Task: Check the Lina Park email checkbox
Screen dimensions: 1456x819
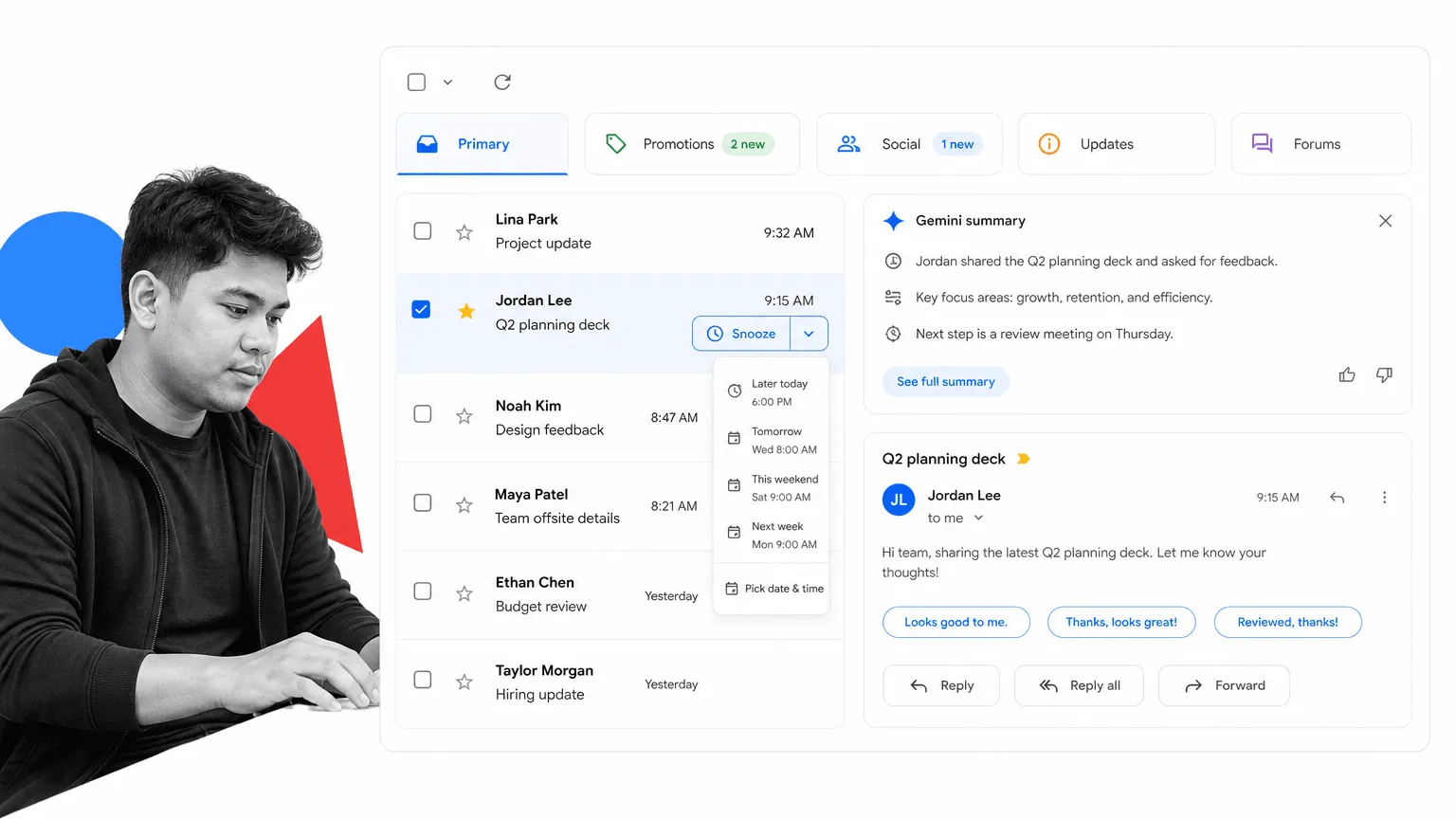Action: click(423, 231)
